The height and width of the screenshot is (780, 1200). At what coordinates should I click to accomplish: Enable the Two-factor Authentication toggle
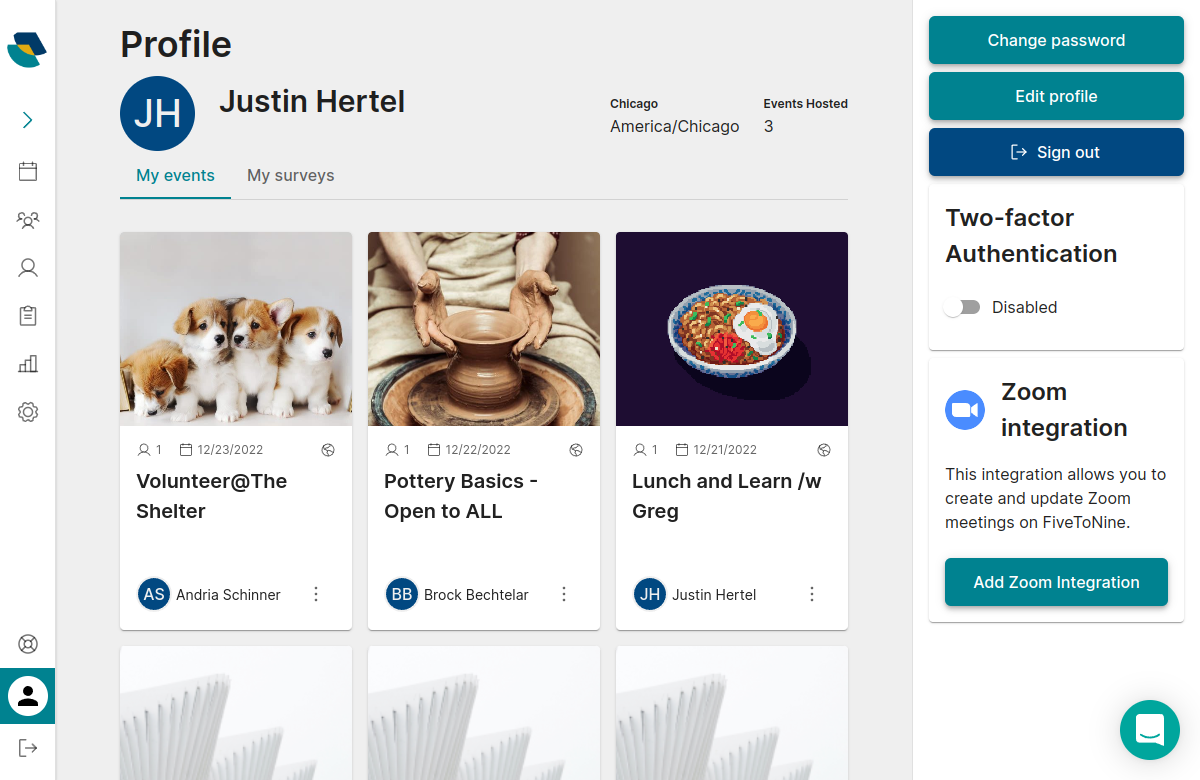(x=962, y=308)
